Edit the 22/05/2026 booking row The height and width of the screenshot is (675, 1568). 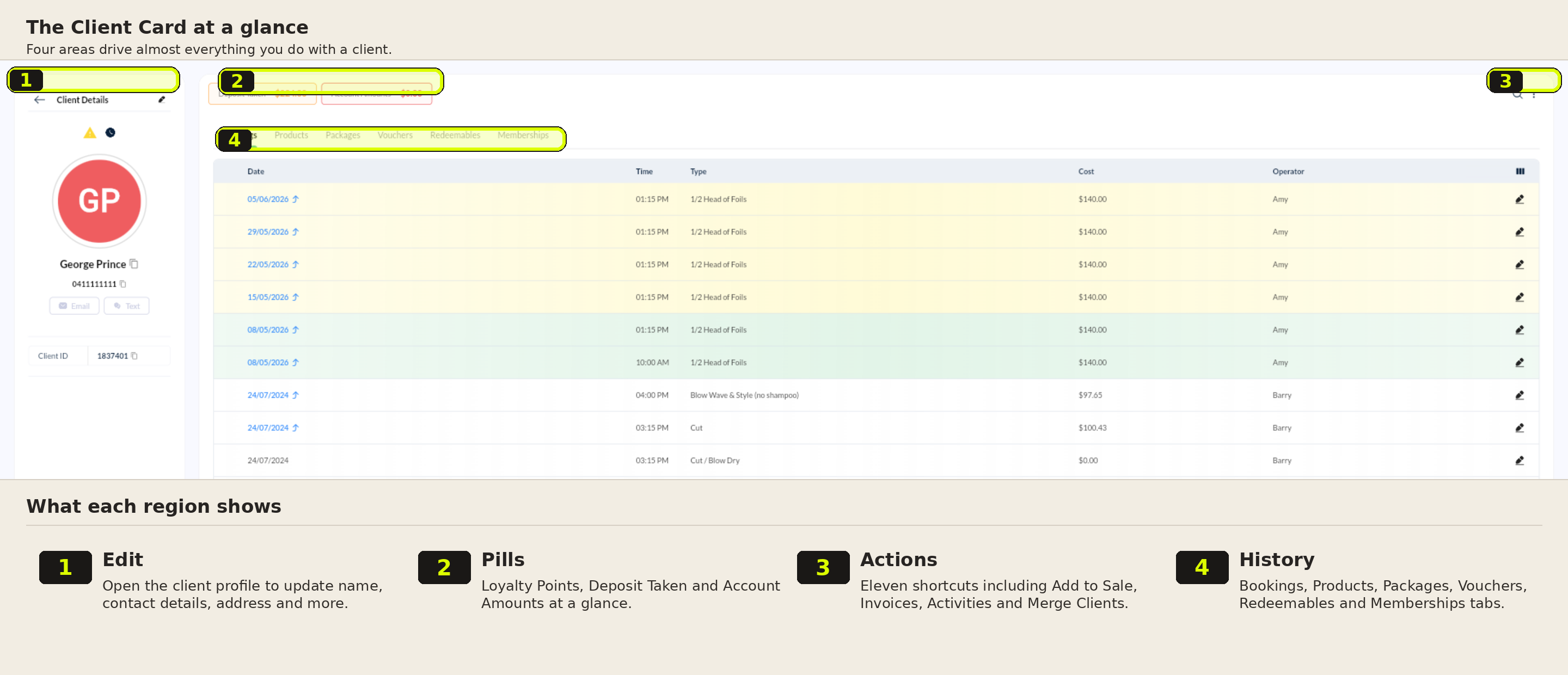coord(1520,265)
